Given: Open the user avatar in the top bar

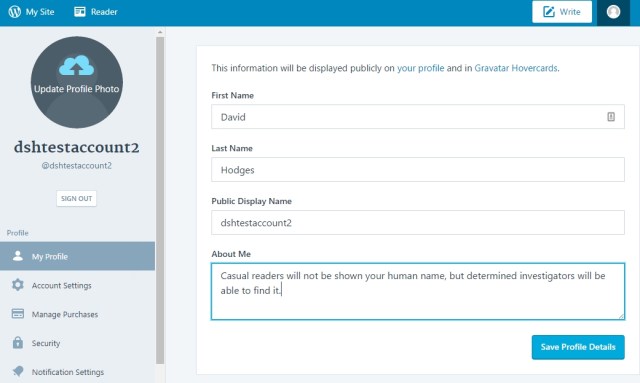Looking at the screenshot, I should pos(613,12).
